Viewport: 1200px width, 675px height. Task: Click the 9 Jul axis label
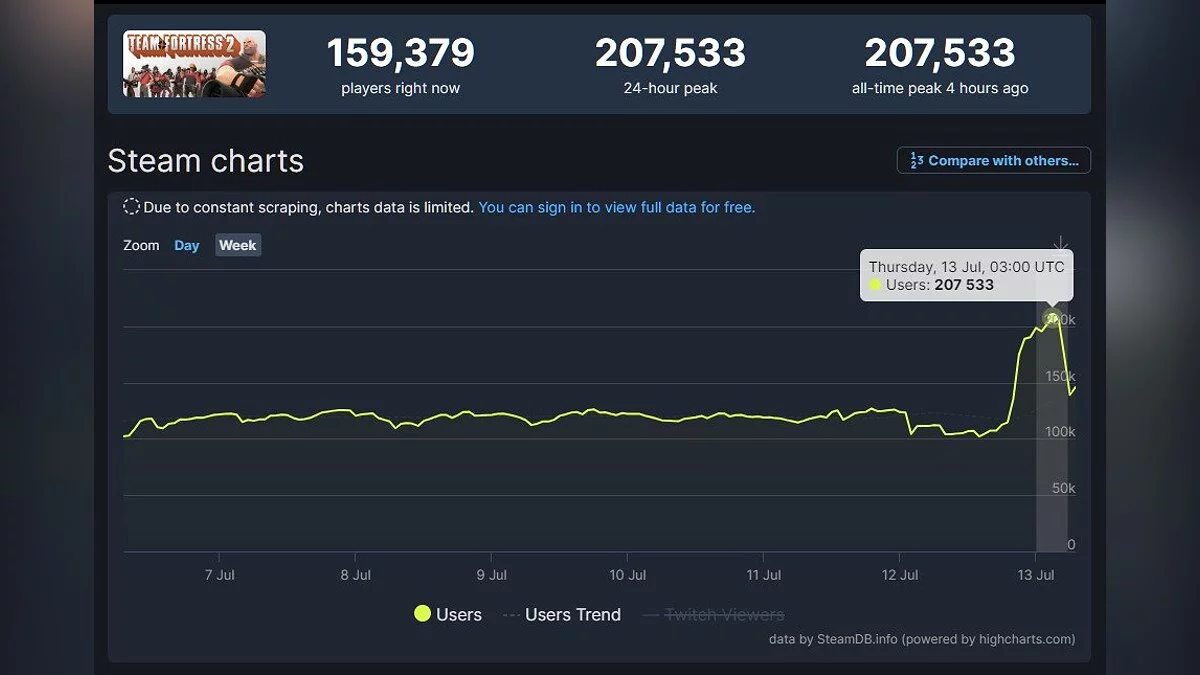point(491,575)
